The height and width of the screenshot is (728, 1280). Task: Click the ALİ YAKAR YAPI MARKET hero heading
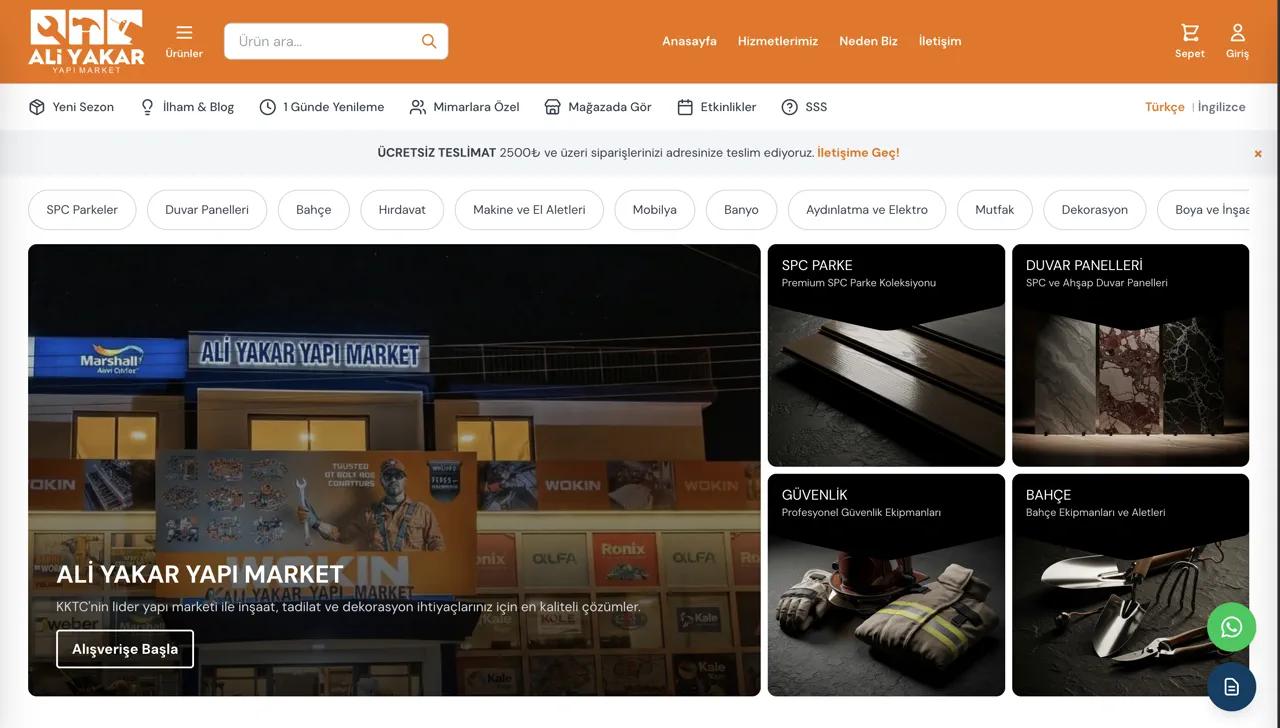pyautogui.click(x=200, y=574)
